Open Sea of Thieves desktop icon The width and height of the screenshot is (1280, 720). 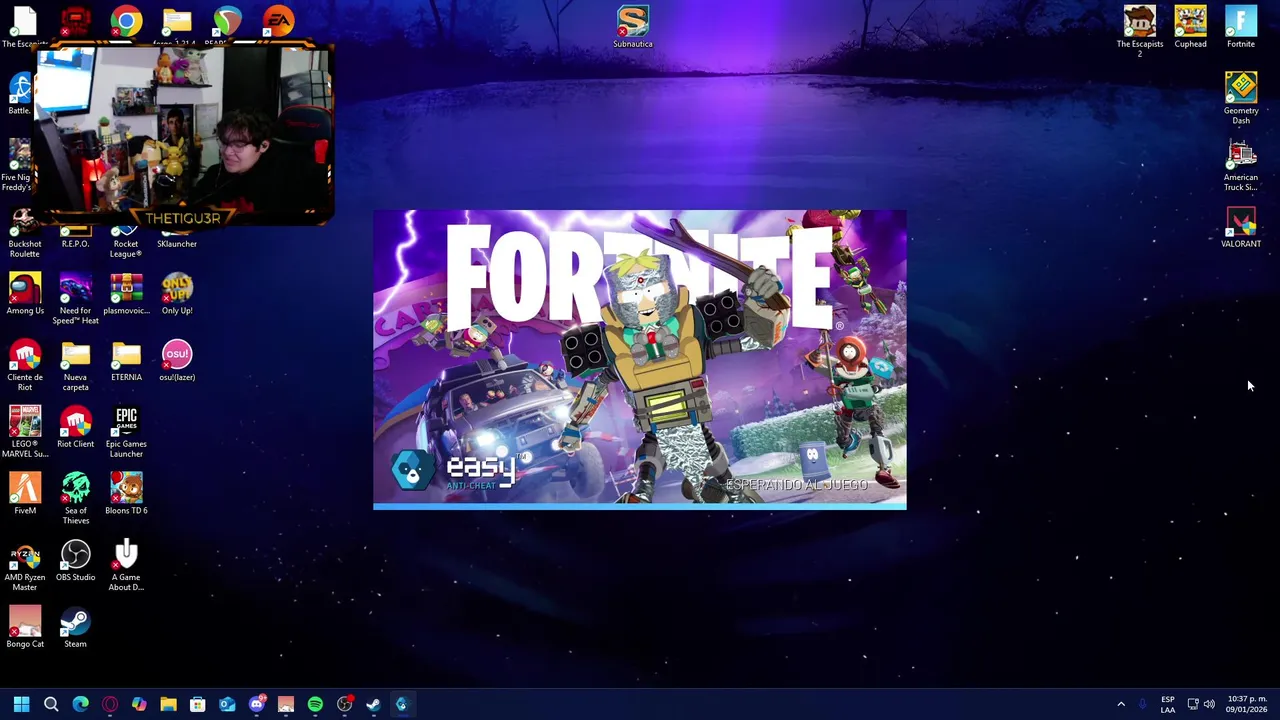tap(75, 498)
